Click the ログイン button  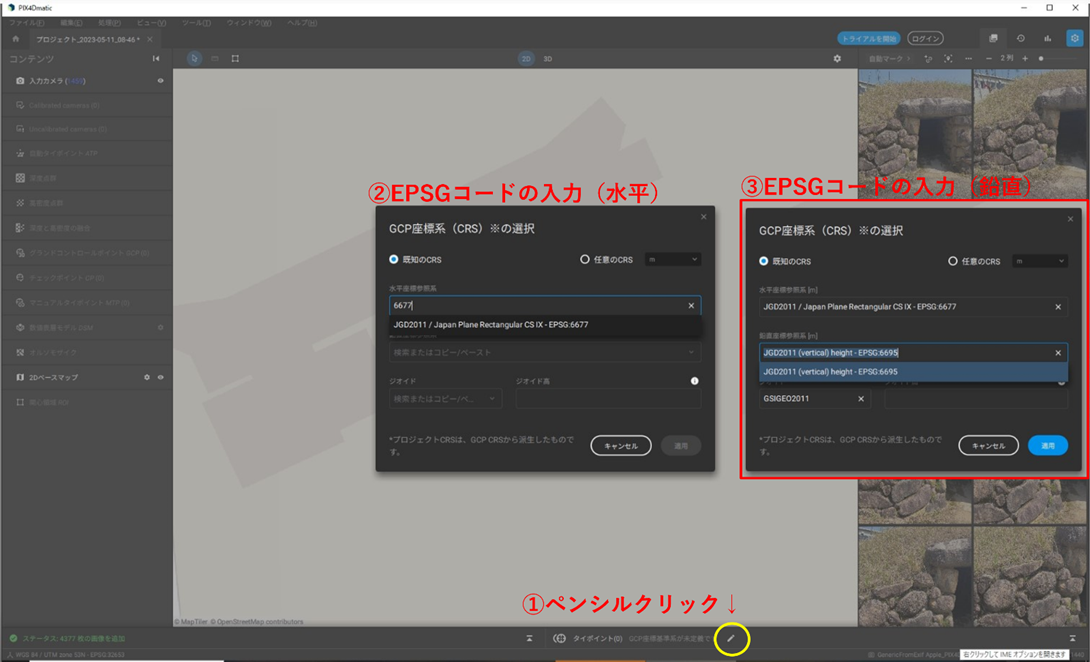click(925, 38)
